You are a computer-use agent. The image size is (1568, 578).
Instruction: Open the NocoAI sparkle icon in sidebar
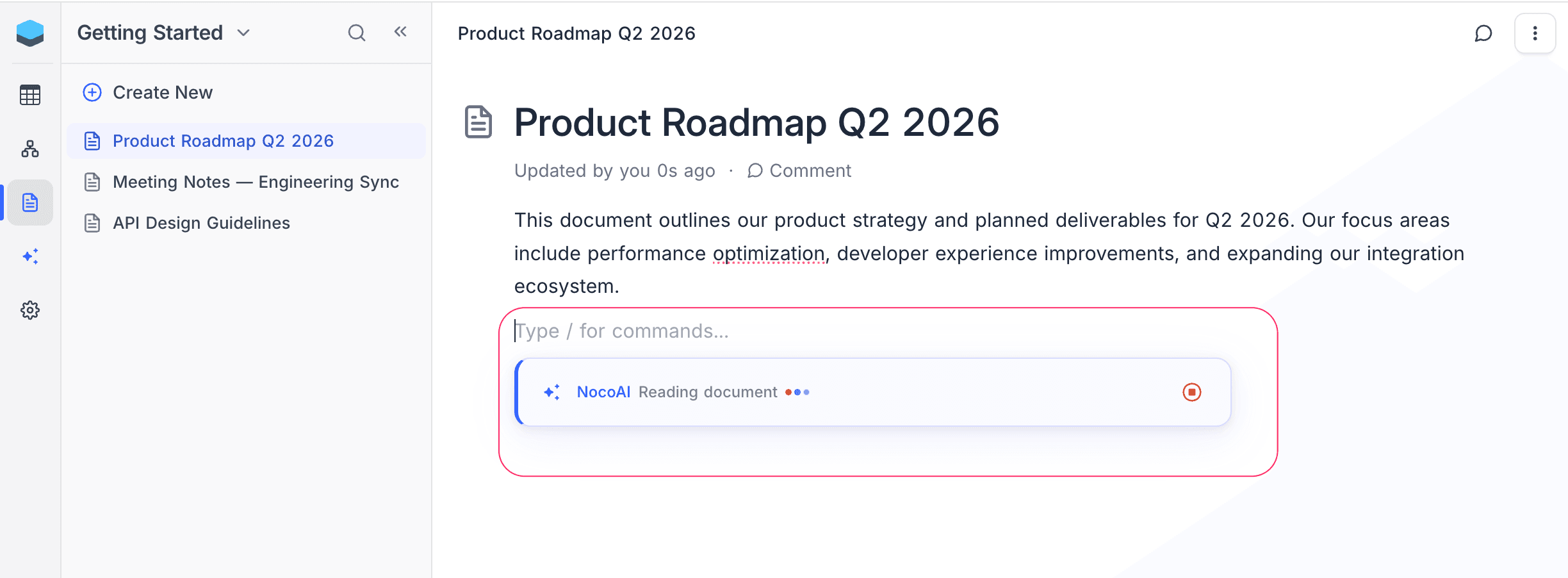(30, 256)
